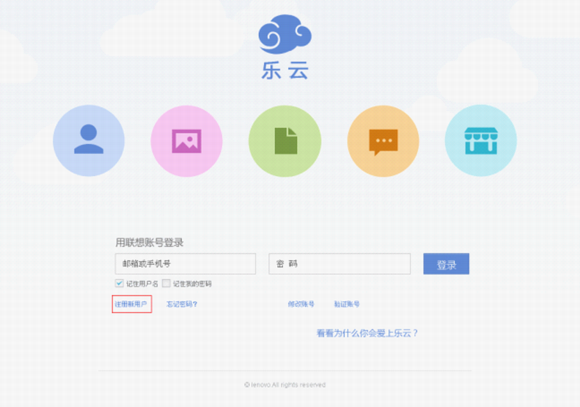
Task: Open the orange messages chat bubble icon
Action: [383, 141]
